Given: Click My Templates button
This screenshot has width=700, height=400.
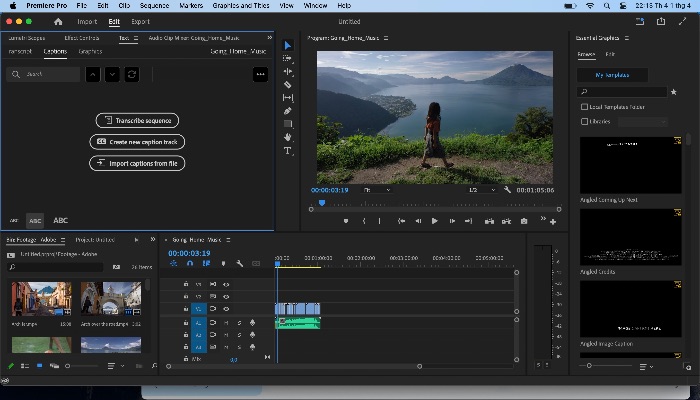Looking at the screenshot, I should (x=612, y=75).
